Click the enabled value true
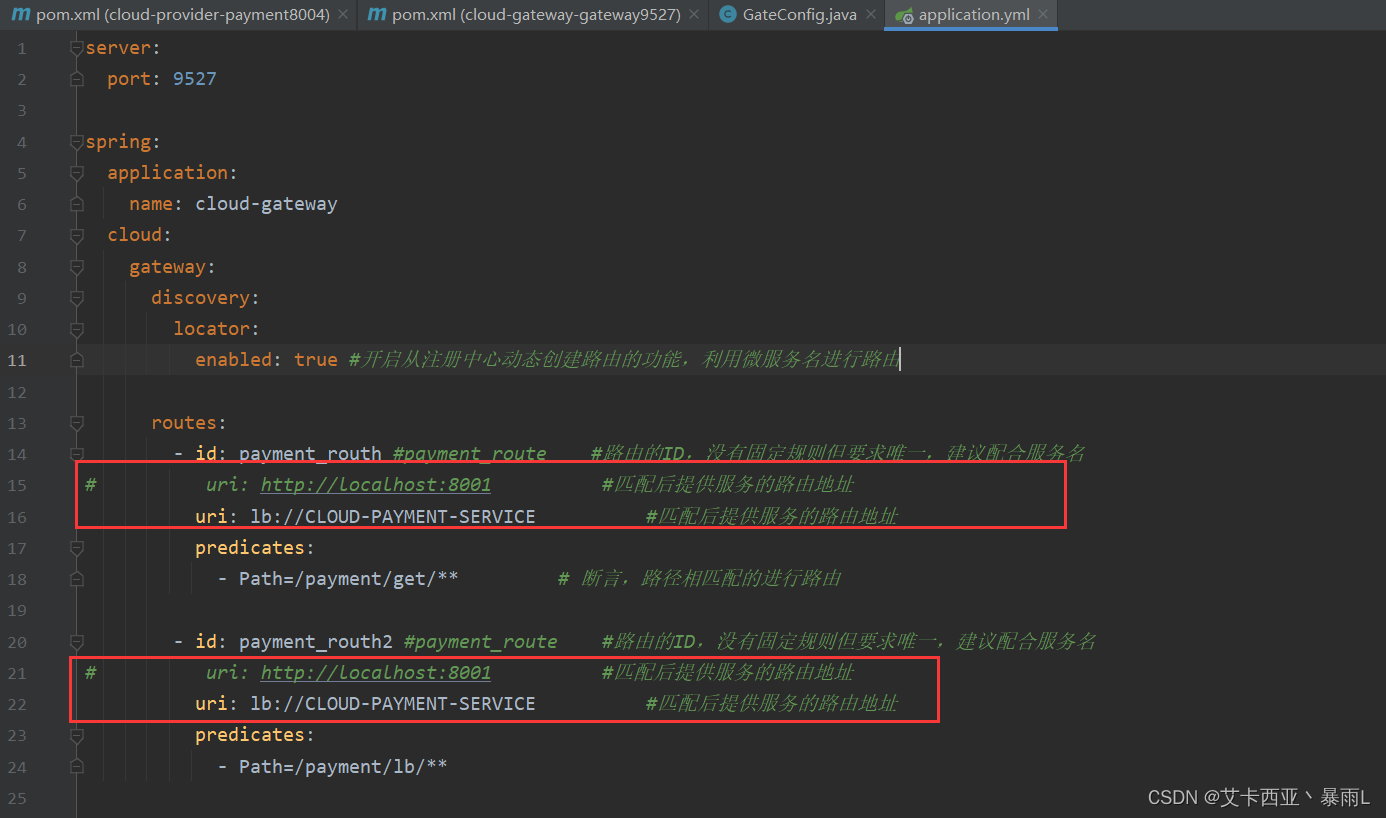The image size is (1386, 818). [316, 360]
